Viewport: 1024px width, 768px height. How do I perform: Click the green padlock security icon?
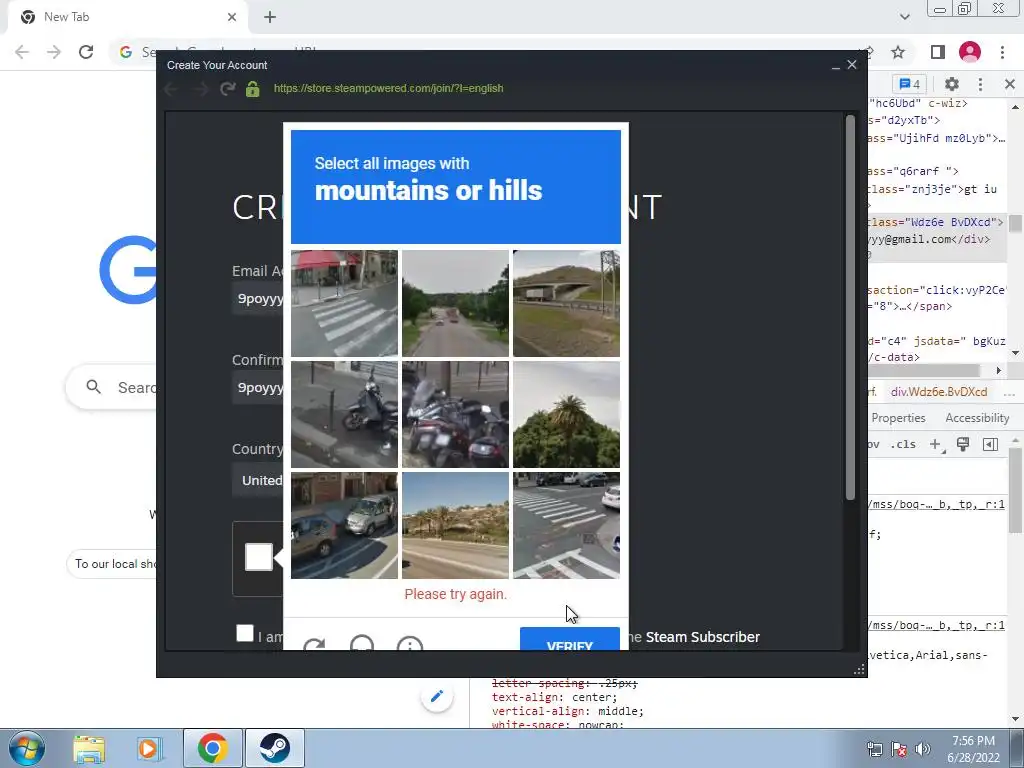click(253, 88)
